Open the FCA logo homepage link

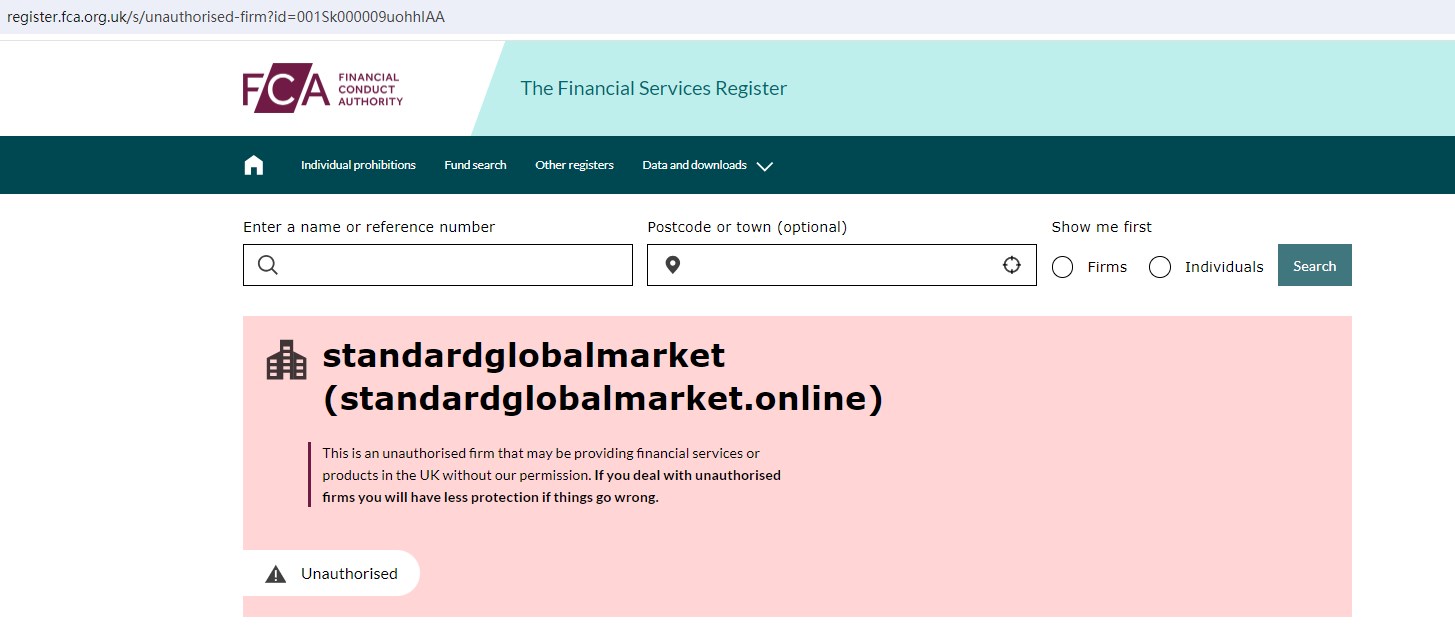322,89
